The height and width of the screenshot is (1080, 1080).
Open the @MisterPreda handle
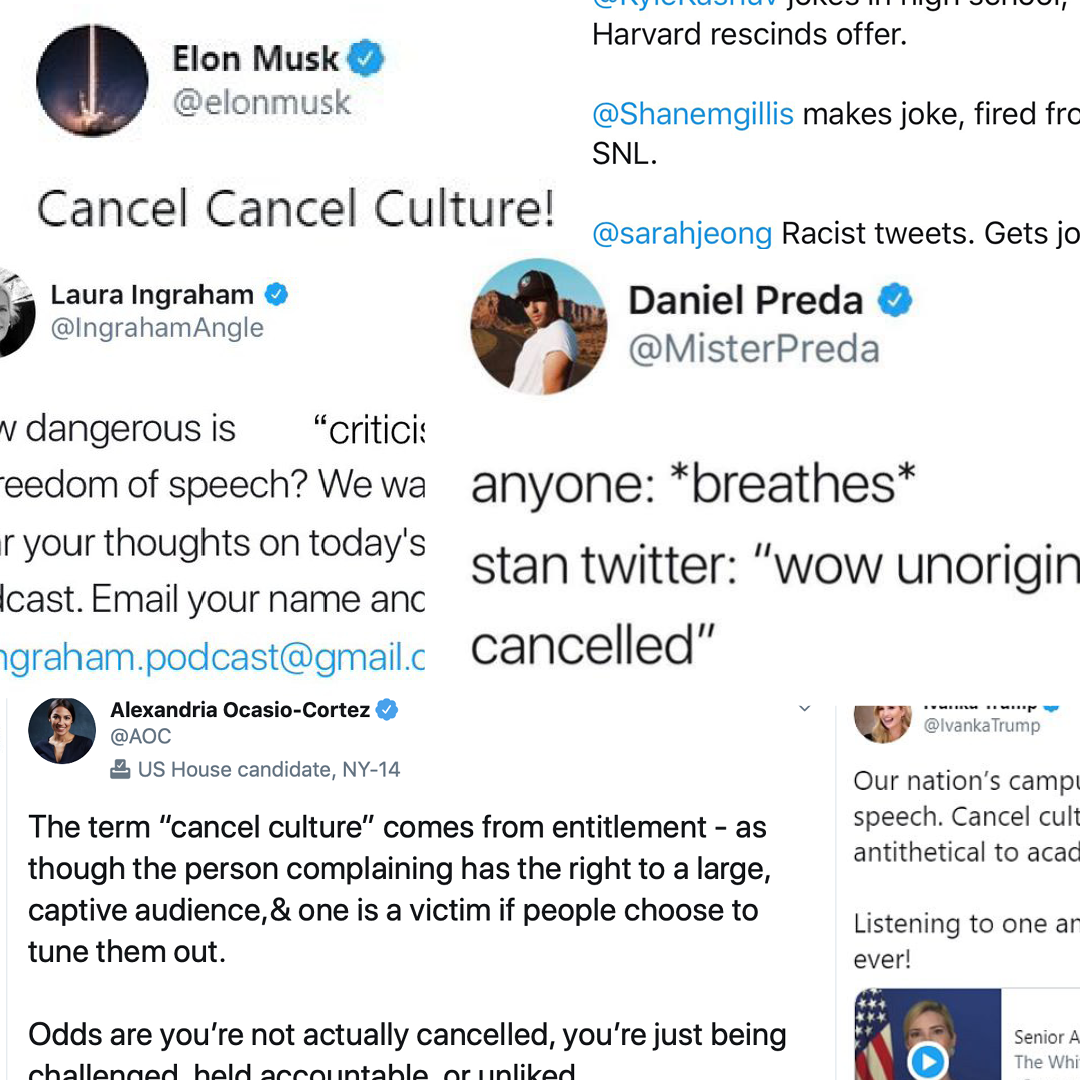(753, 348)
